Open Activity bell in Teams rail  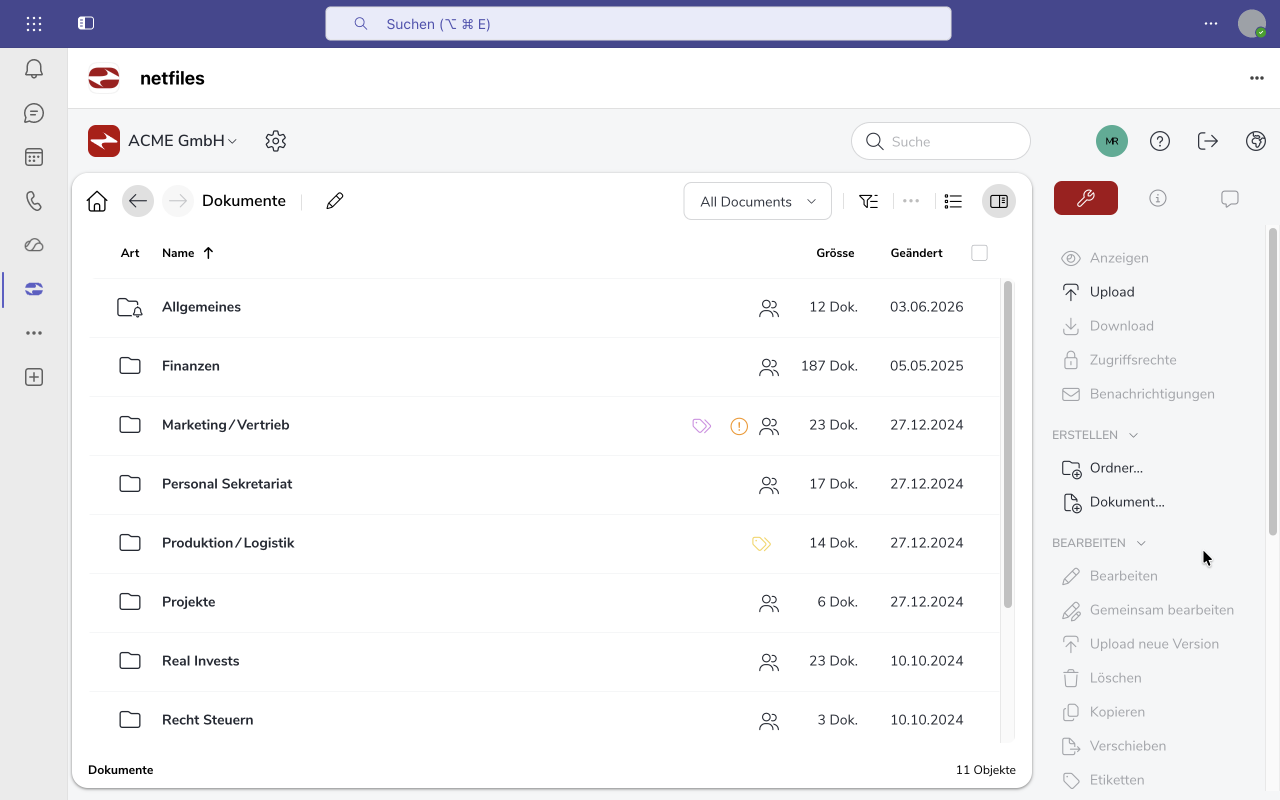pos(34,69)
